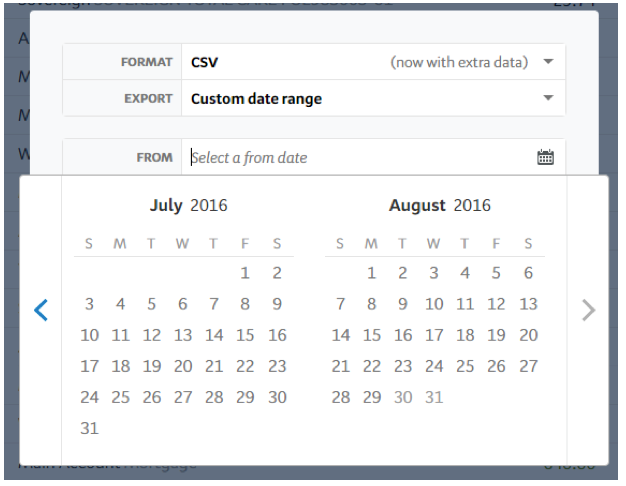626x486 pixels.
Task: Pick August 10 in August 2016
Action: pos(434,304)
